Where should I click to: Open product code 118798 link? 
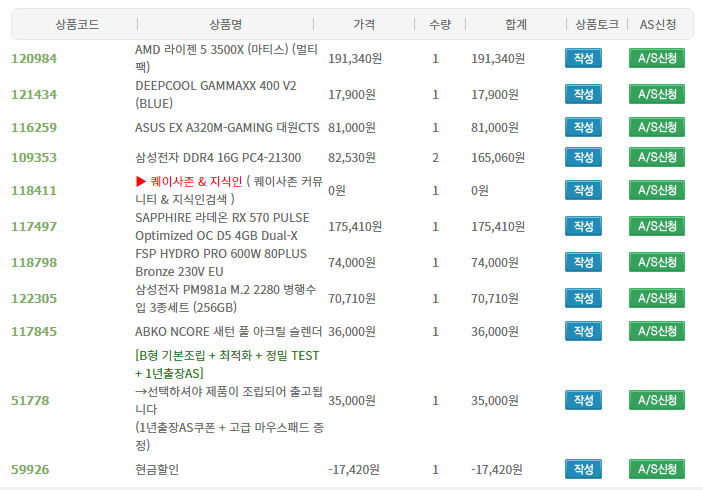click(34, 263)
